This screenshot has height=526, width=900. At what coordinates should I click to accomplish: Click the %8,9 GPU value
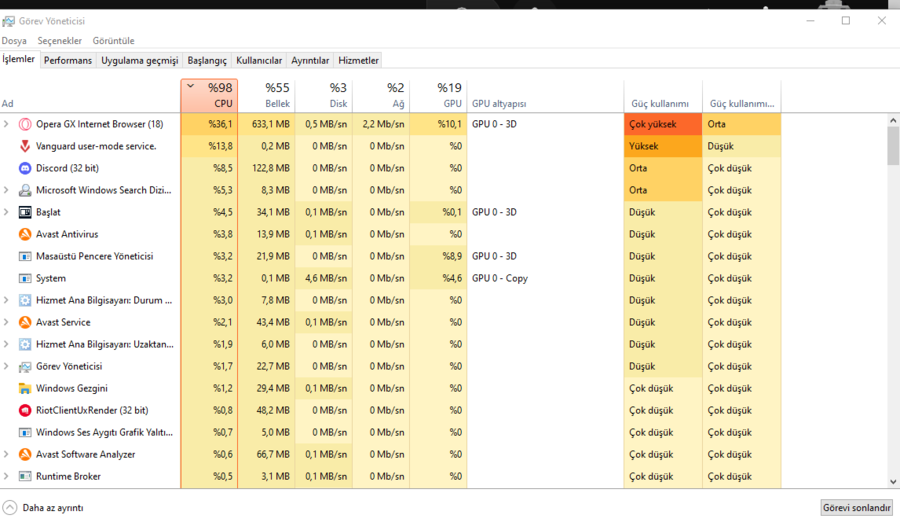click(x=439, y=256)
